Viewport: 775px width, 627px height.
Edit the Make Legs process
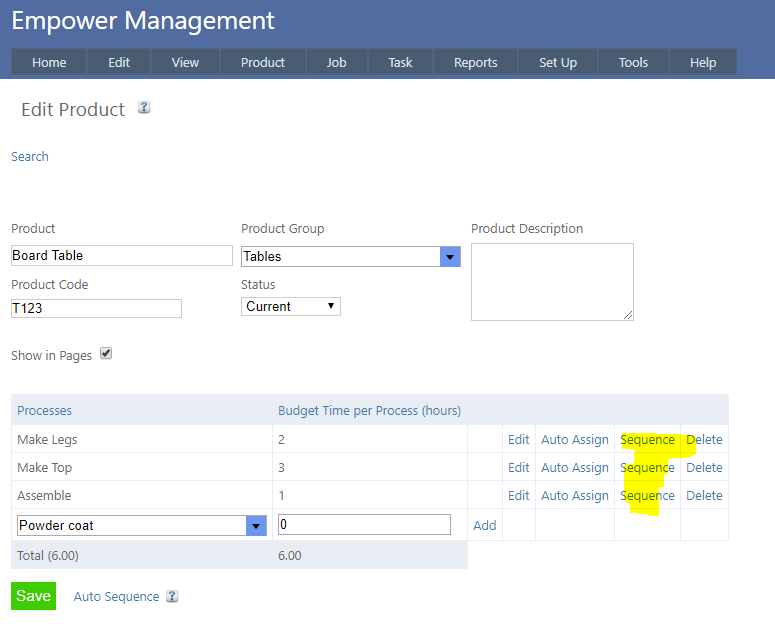[518, 440]
